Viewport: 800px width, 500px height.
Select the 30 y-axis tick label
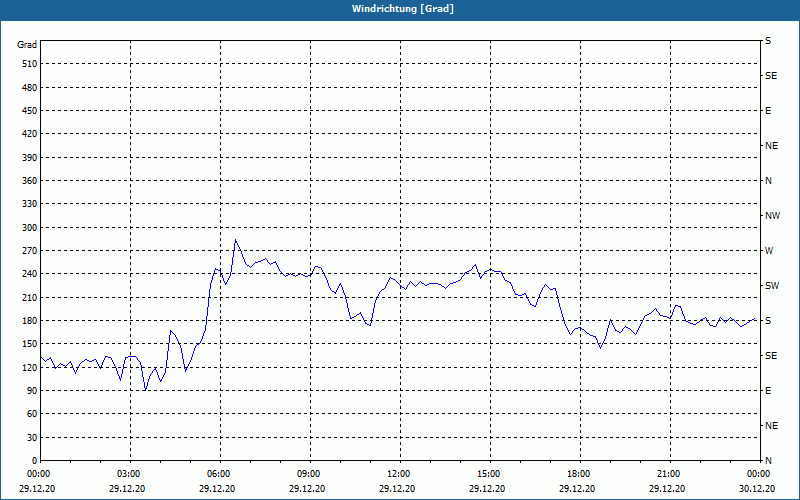coord(32,438)
